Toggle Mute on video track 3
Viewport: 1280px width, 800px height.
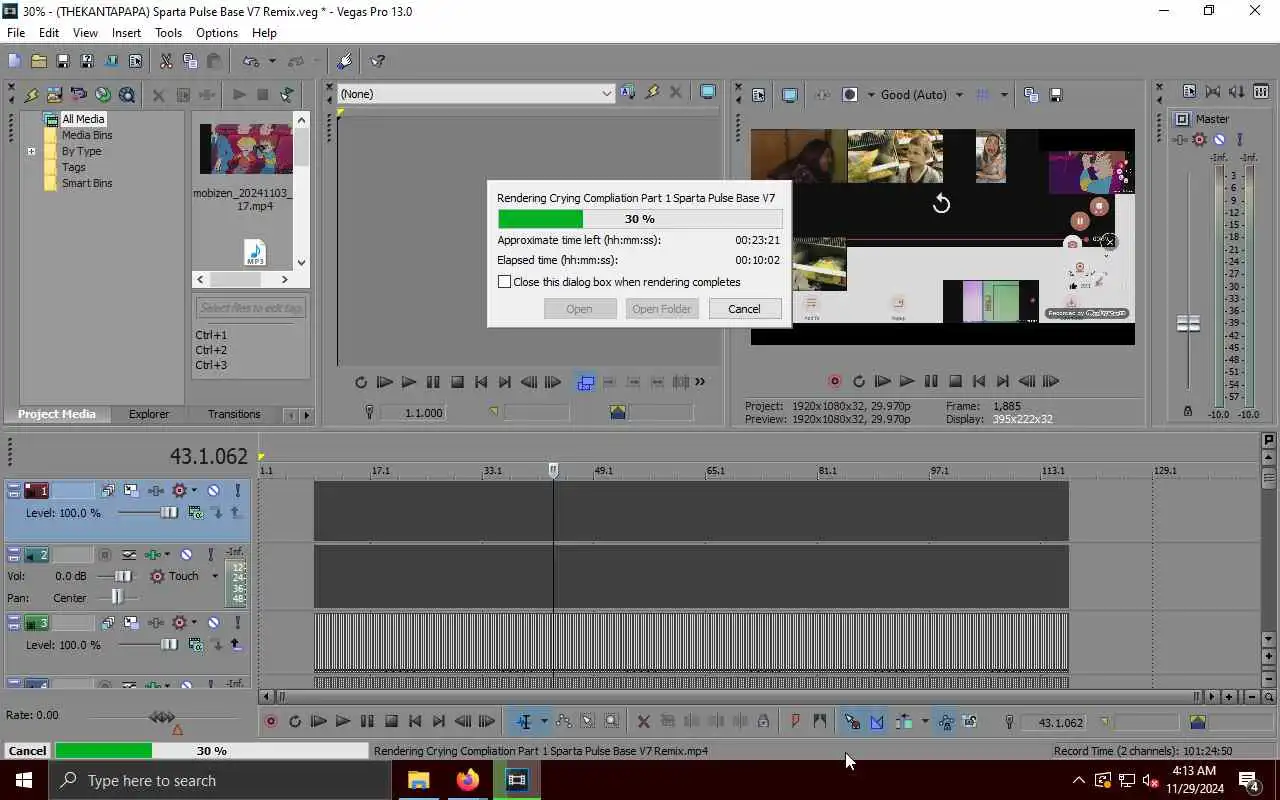213,622
